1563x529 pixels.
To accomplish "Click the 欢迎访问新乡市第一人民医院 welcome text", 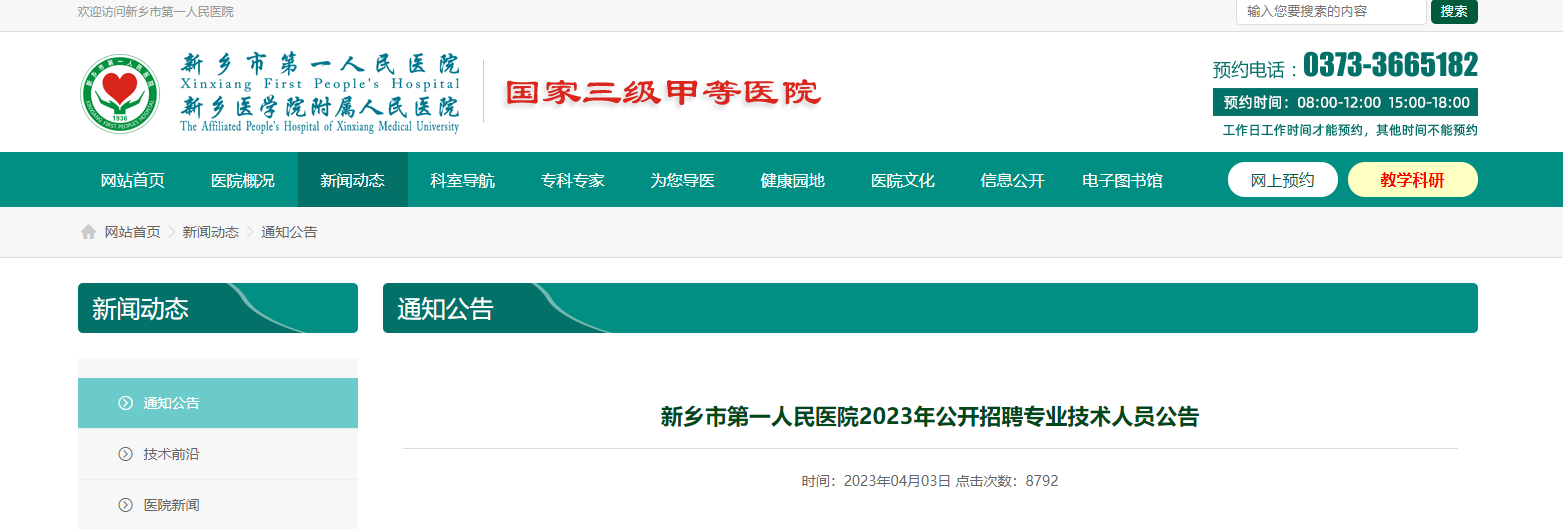I will pos(156,12).
